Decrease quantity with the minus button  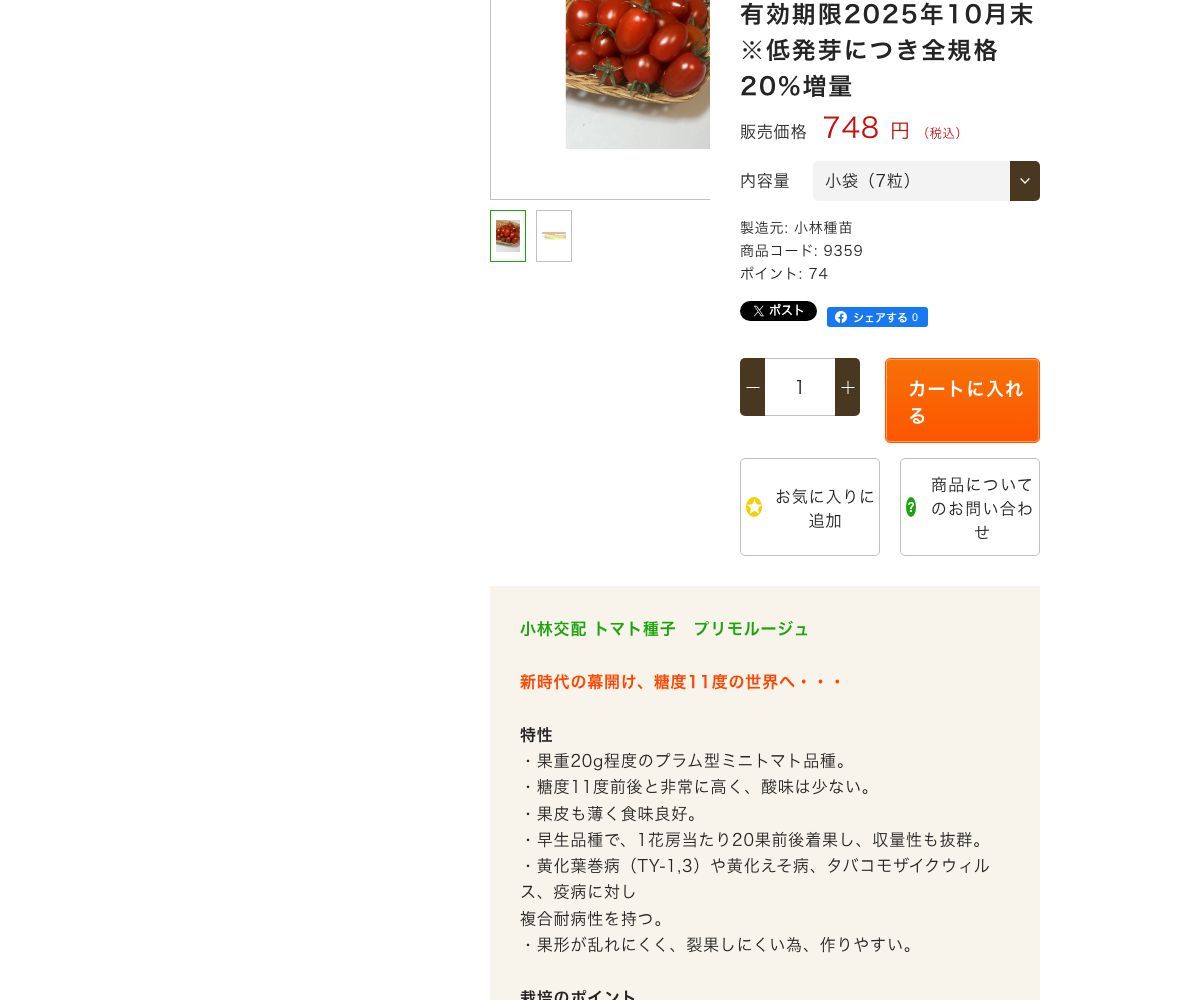pos(753,387)
